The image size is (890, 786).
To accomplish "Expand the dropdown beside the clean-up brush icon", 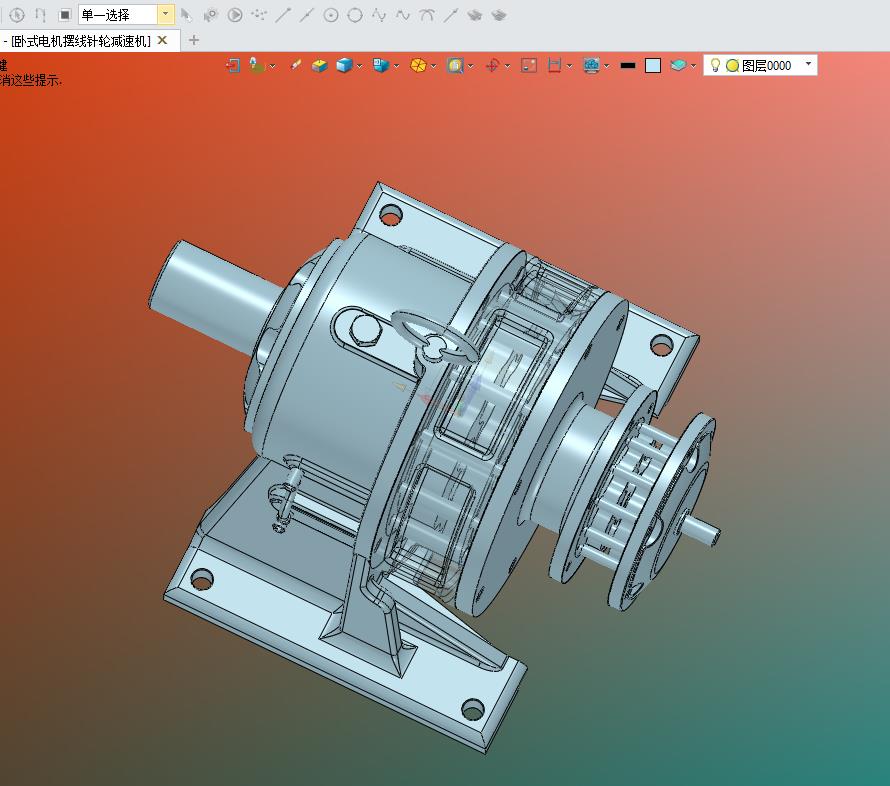I will pyautogui.click(x=272, y=66).
